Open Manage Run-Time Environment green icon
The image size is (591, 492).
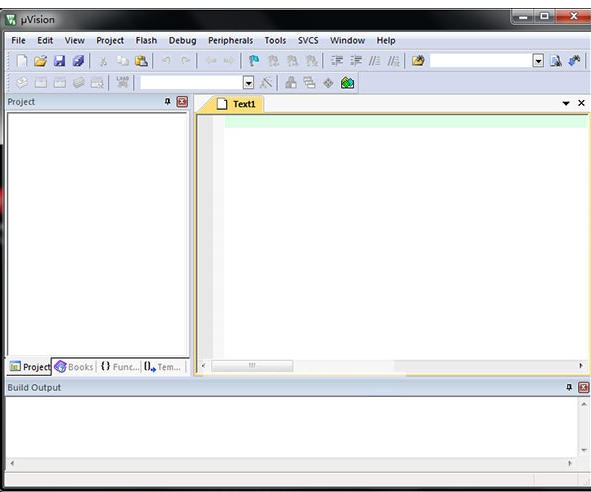click(x=348, y=83)
